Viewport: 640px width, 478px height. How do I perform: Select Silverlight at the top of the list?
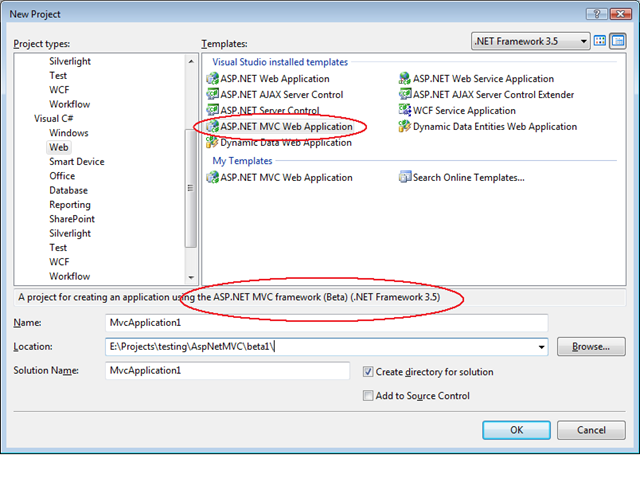[70, 61]
